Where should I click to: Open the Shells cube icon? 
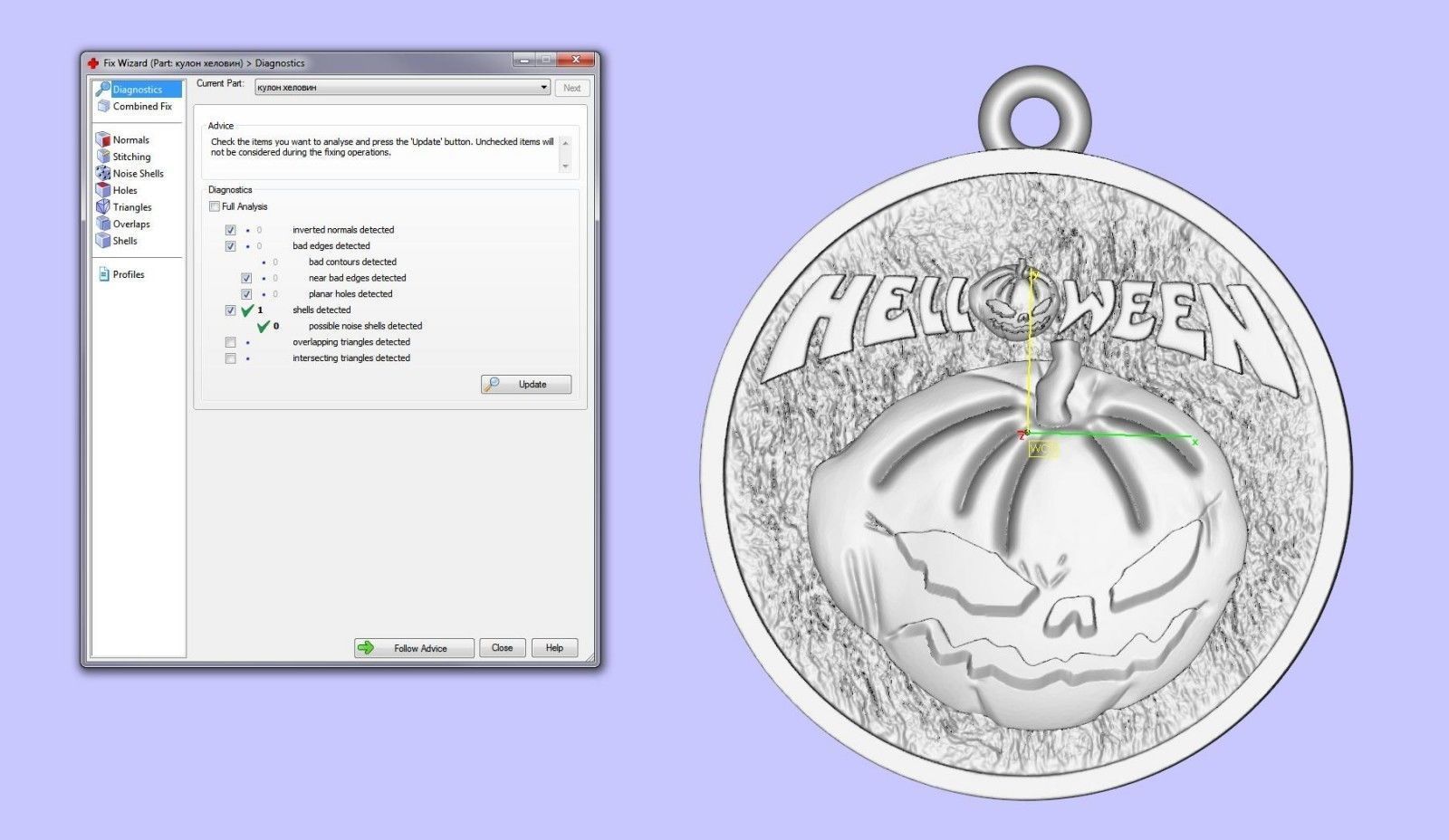(103, 241)
